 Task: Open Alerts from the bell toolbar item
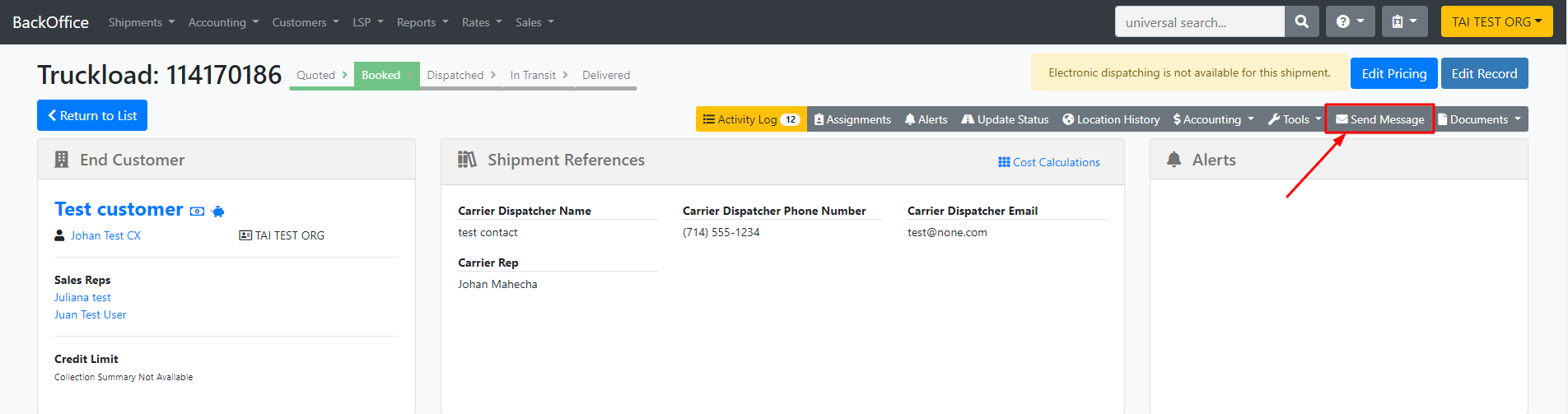point(926,119)
